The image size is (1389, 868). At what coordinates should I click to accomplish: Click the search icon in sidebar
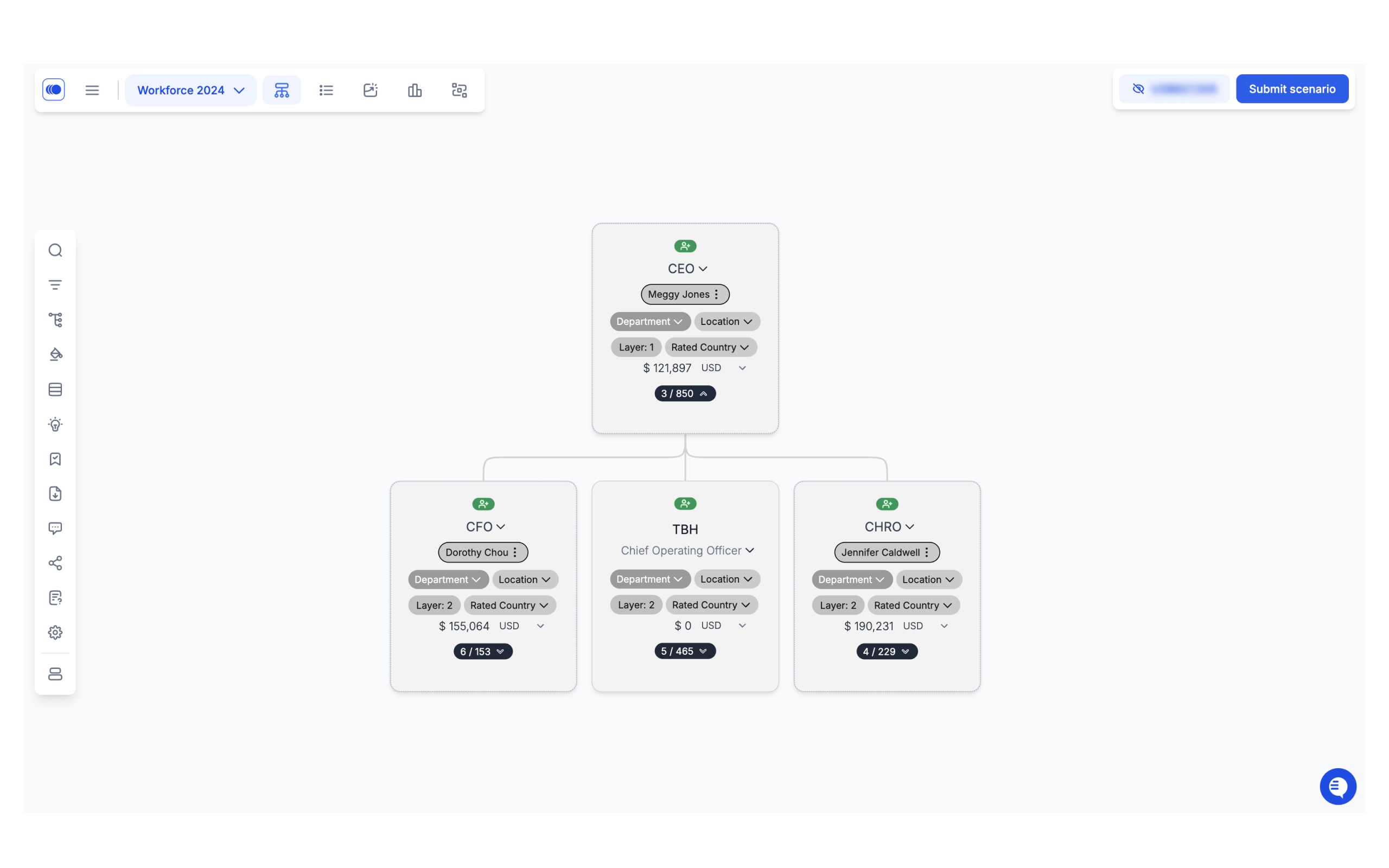[x=55, y=250]
